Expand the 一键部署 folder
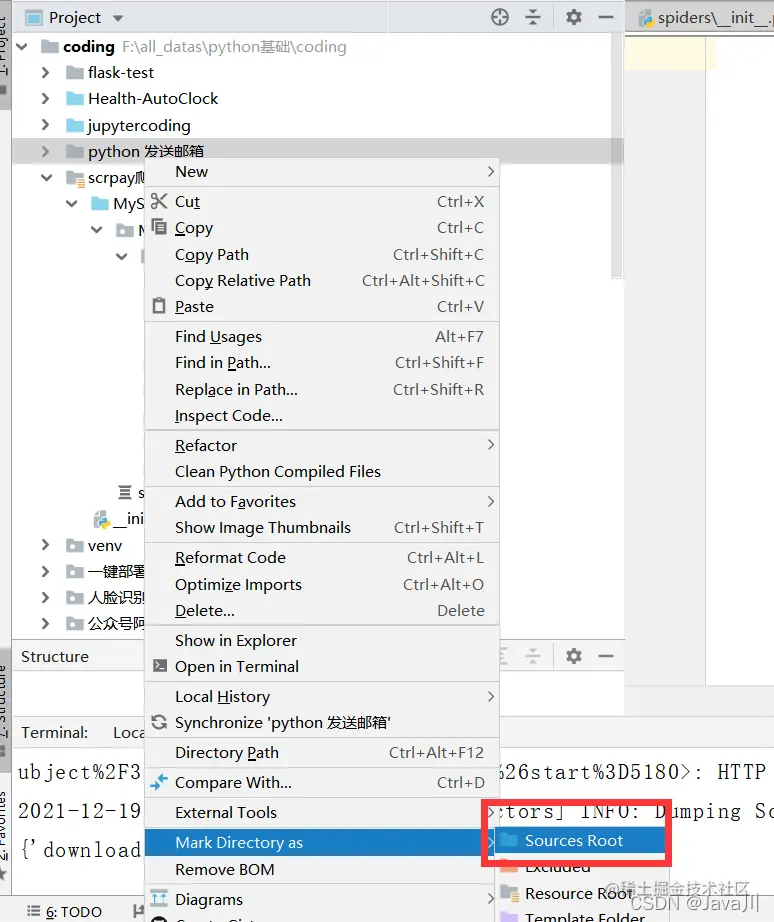This screenshot has width=774, height=922. [x=45, y=571]
